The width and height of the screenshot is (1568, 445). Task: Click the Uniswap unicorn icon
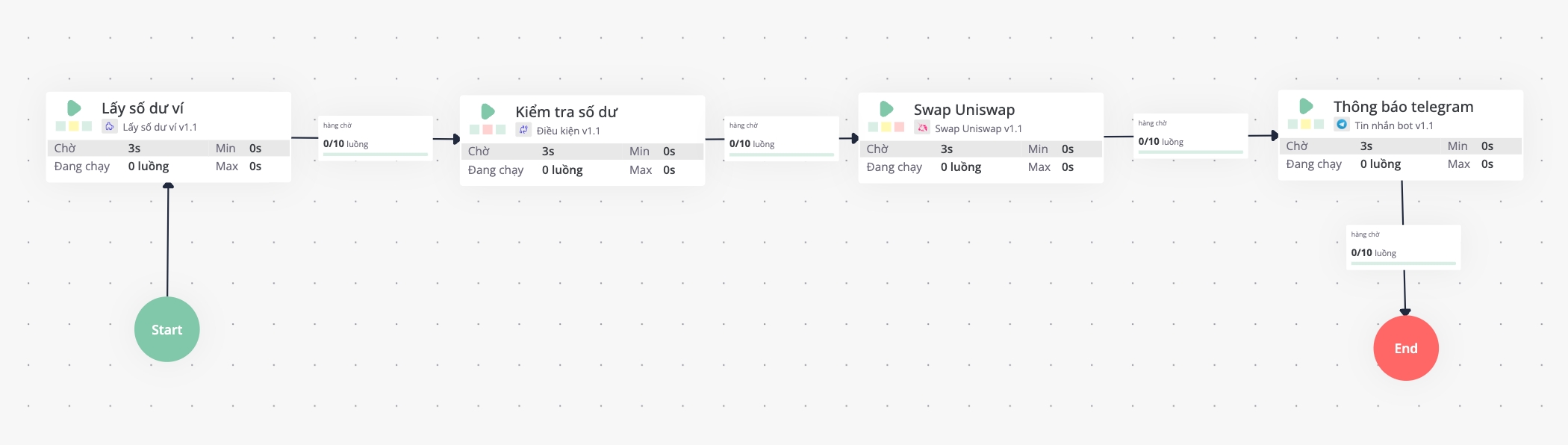922,128
